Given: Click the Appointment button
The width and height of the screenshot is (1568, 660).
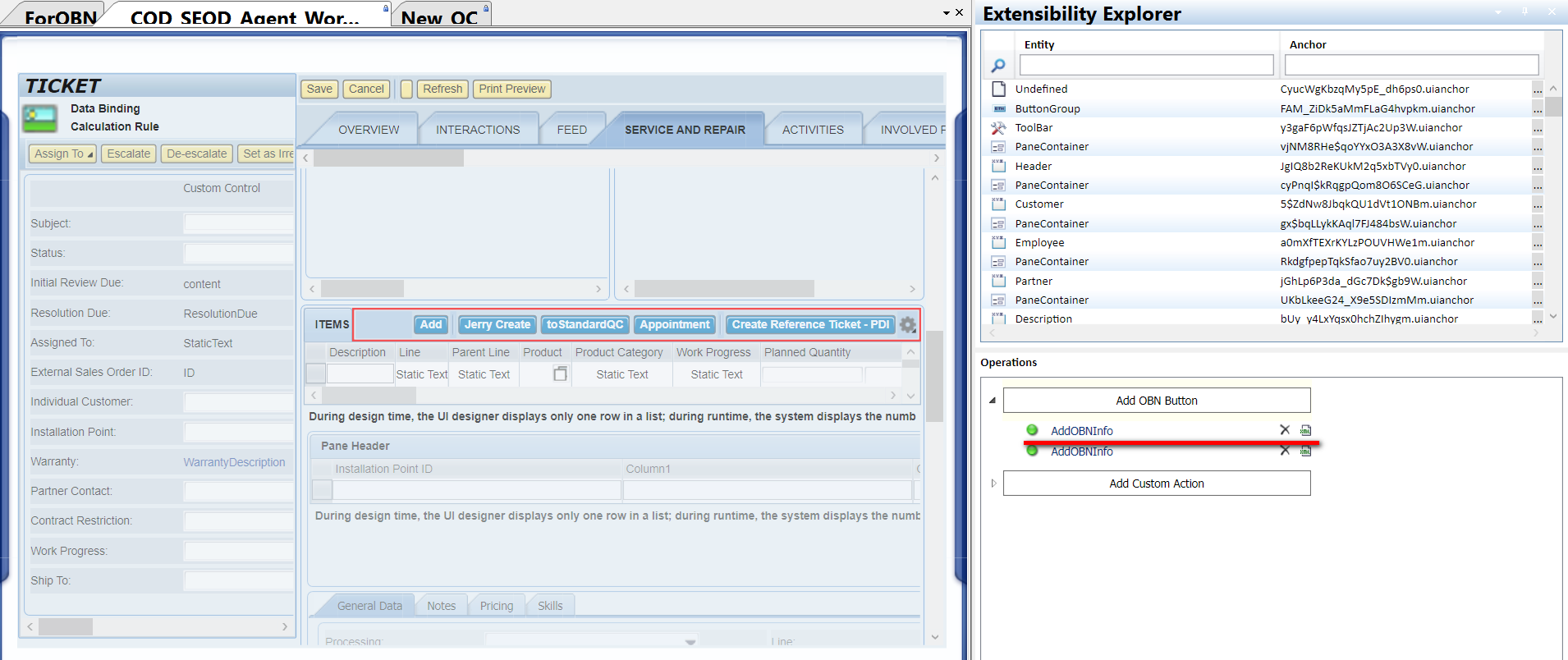Looking at the screenshot, I should 675,325.
